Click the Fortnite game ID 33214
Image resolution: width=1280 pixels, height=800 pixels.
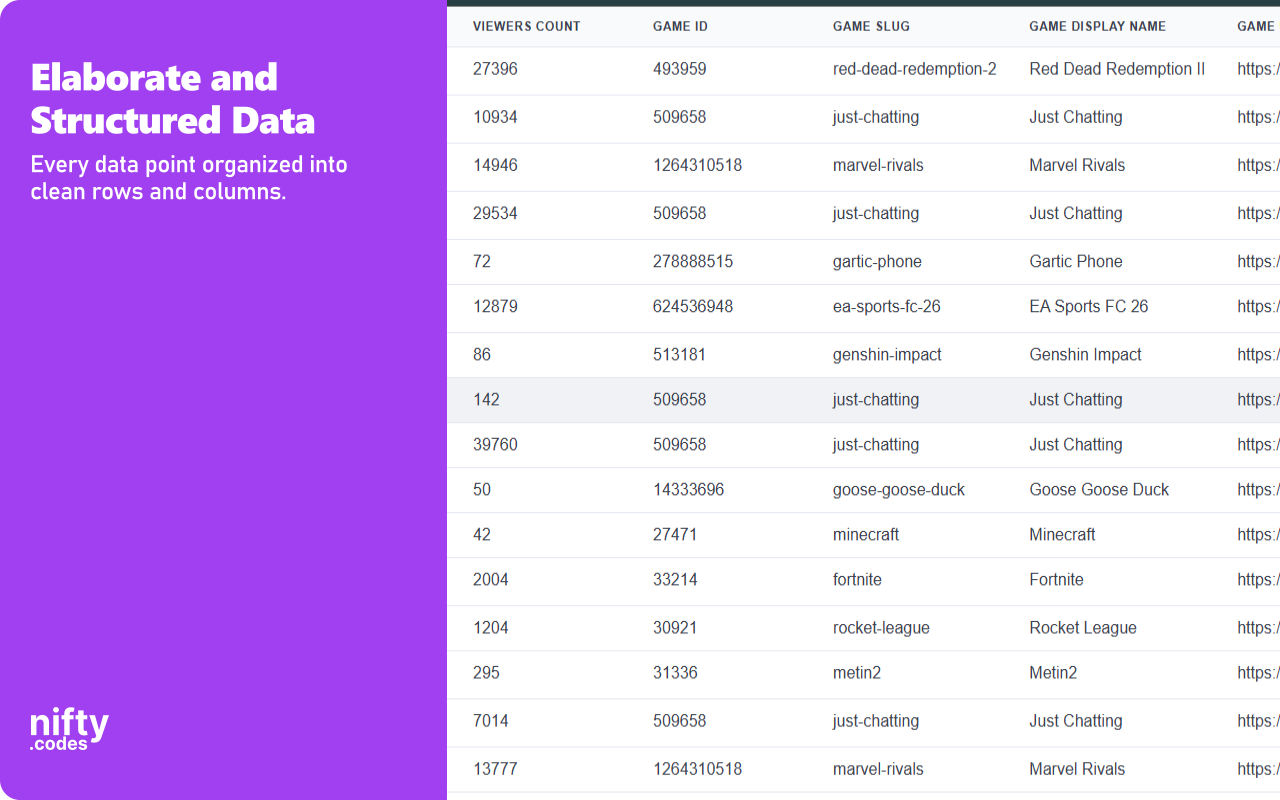click(675, 579)
